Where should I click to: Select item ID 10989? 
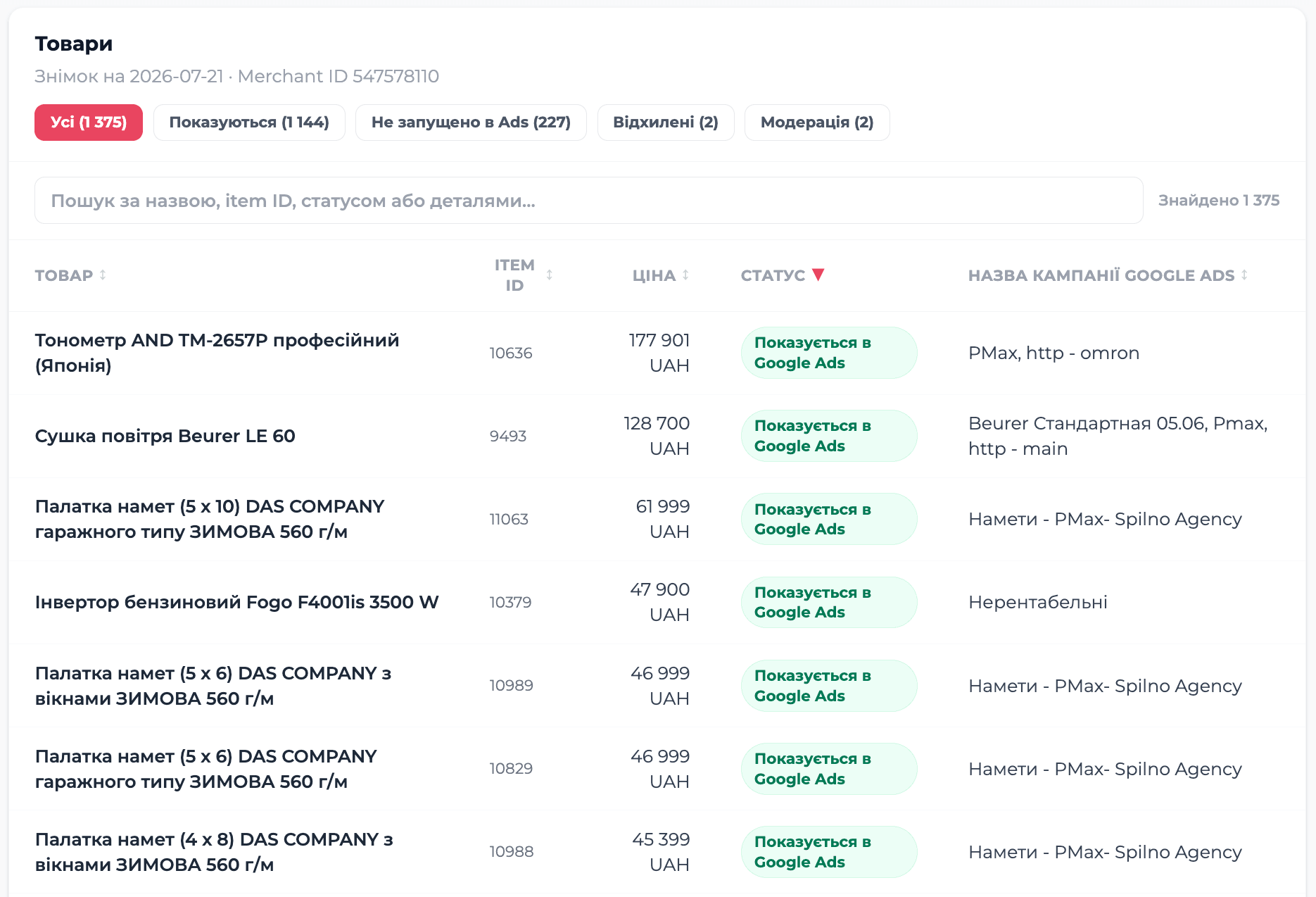coord(511,685)
